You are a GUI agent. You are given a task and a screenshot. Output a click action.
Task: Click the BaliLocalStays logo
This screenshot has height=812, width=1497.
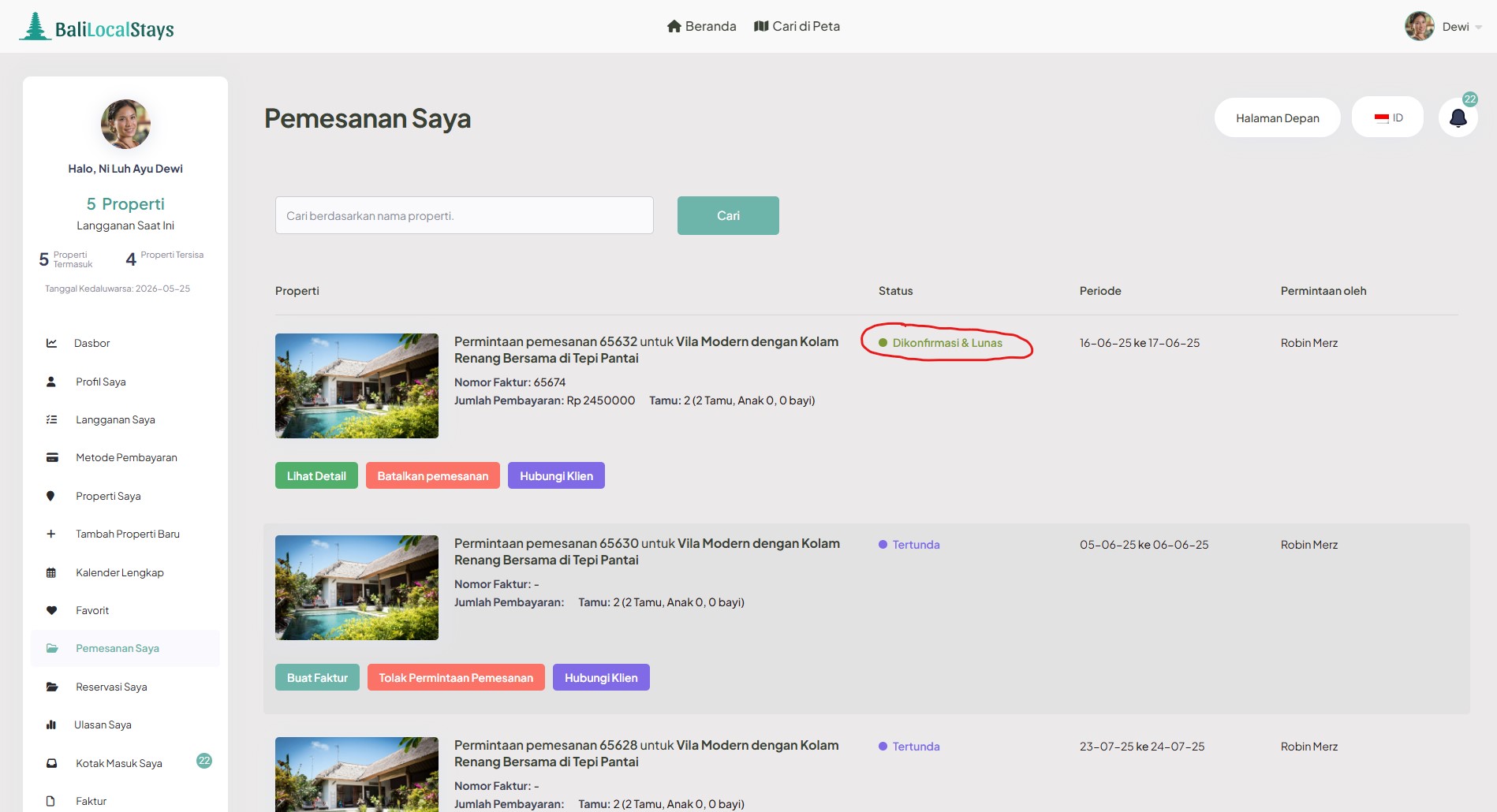96,27
